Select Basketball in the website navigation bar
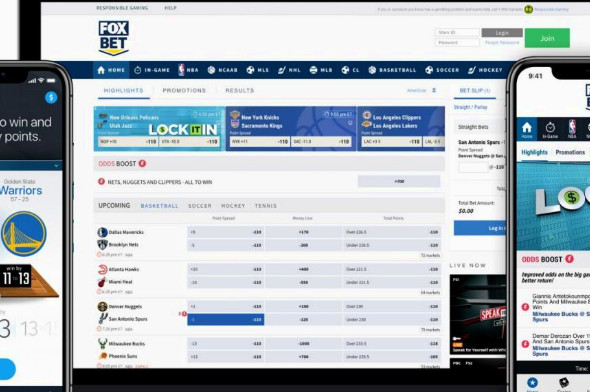 tap(392, 70)
